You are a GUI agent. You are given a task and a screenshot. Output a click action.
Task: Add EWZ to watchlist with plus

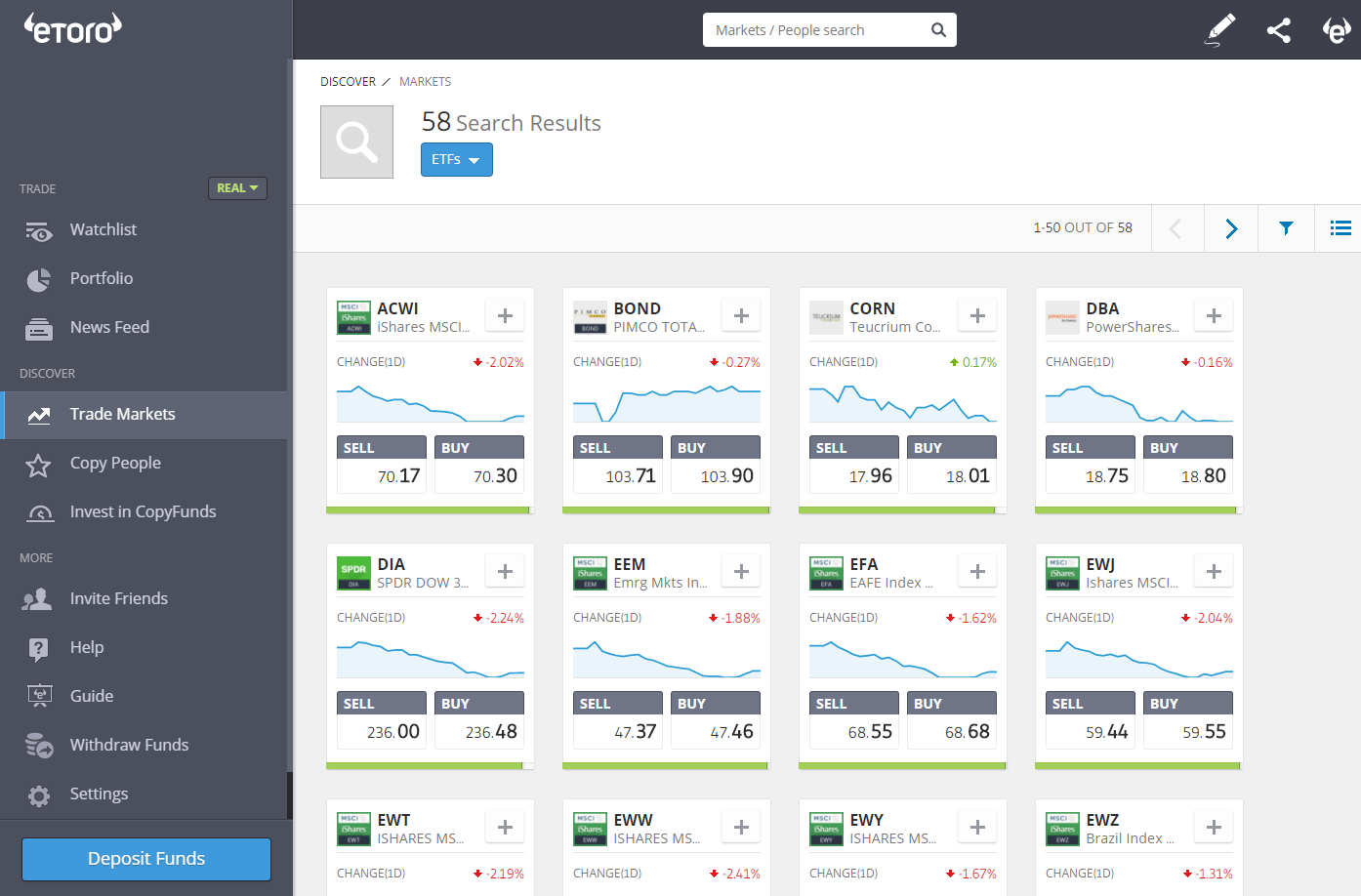[x=1215, y=827]
